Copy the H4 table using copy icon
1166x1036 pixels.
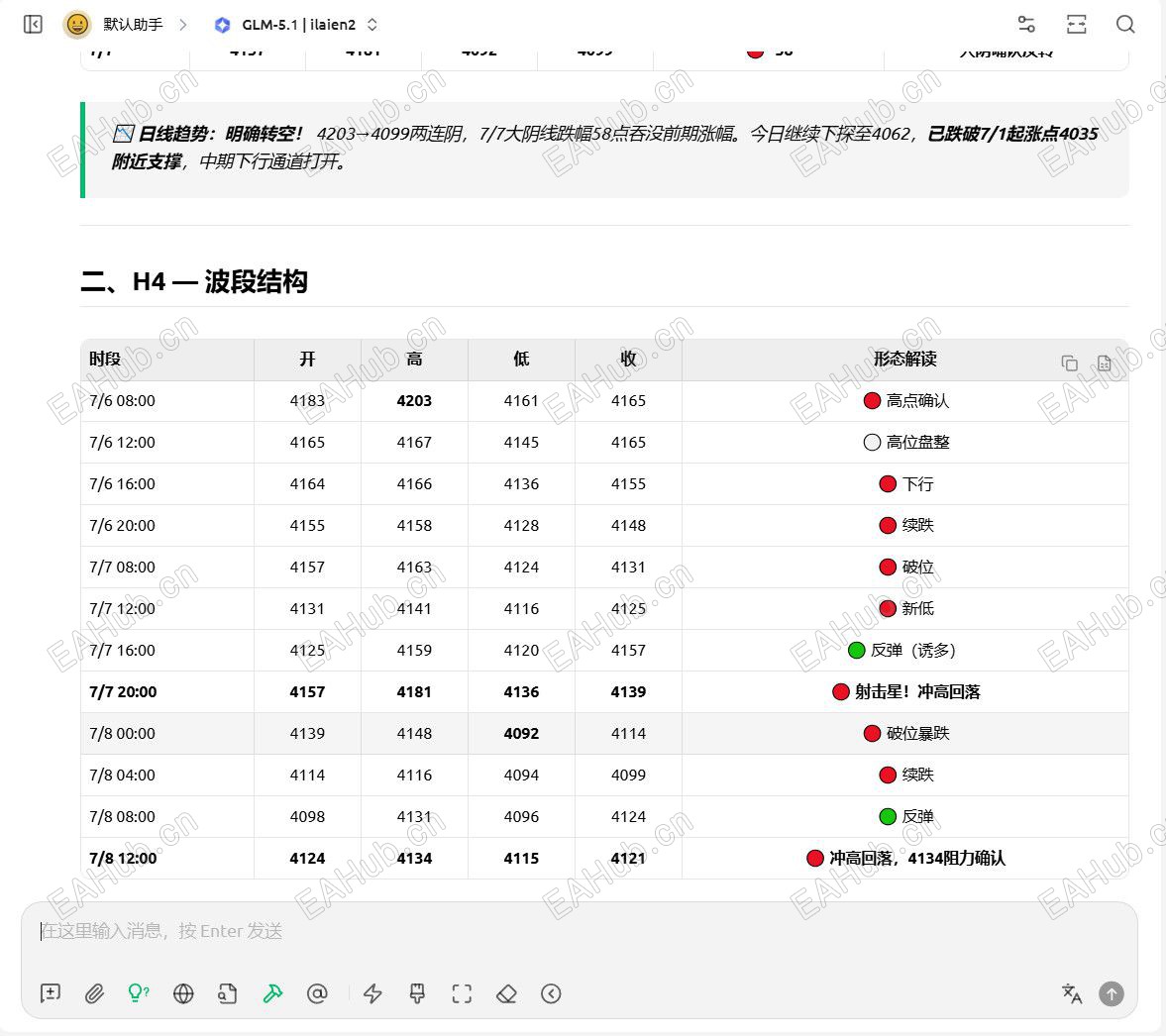point(1069,363)
